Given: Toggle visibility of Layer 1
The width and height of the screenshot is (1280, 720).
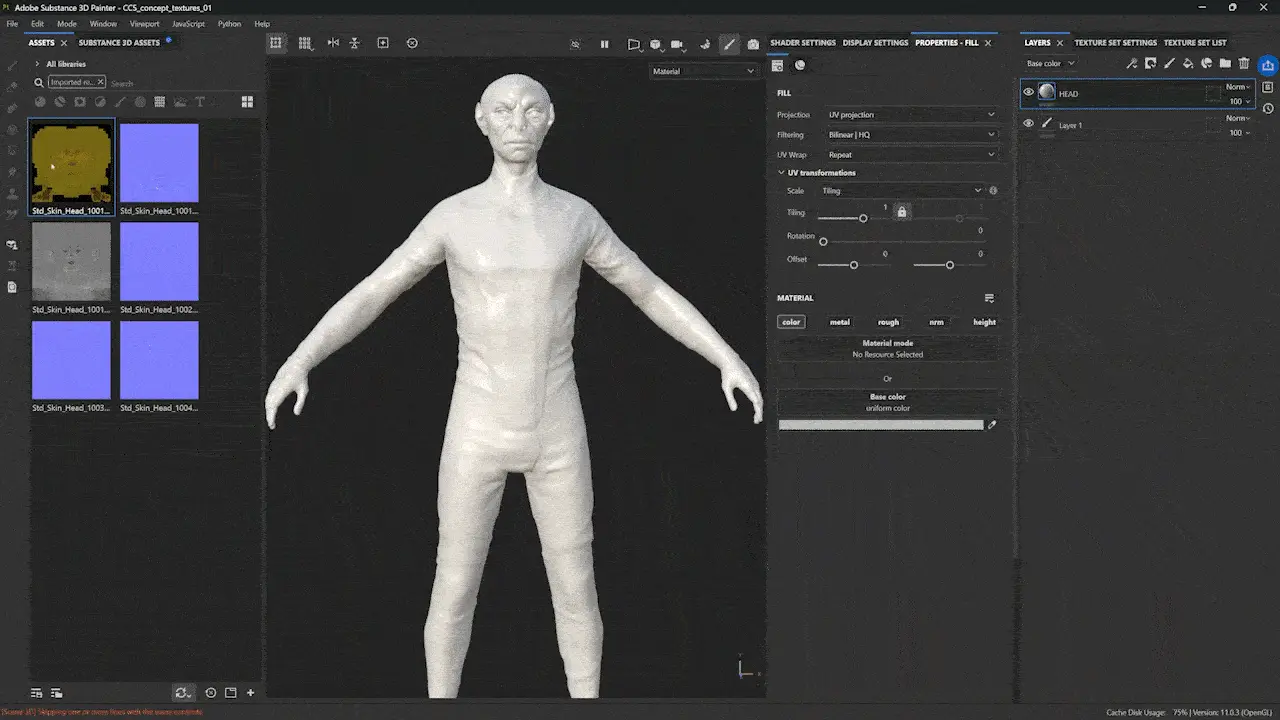Looking at the screenshot, I should (1028, 124).
